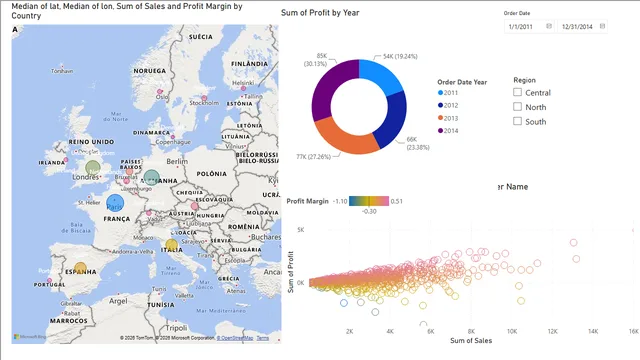This screenshot has width=640, height=360.
Task: Select the 2011 legend color marker
Action: click(x=440, y=93)
